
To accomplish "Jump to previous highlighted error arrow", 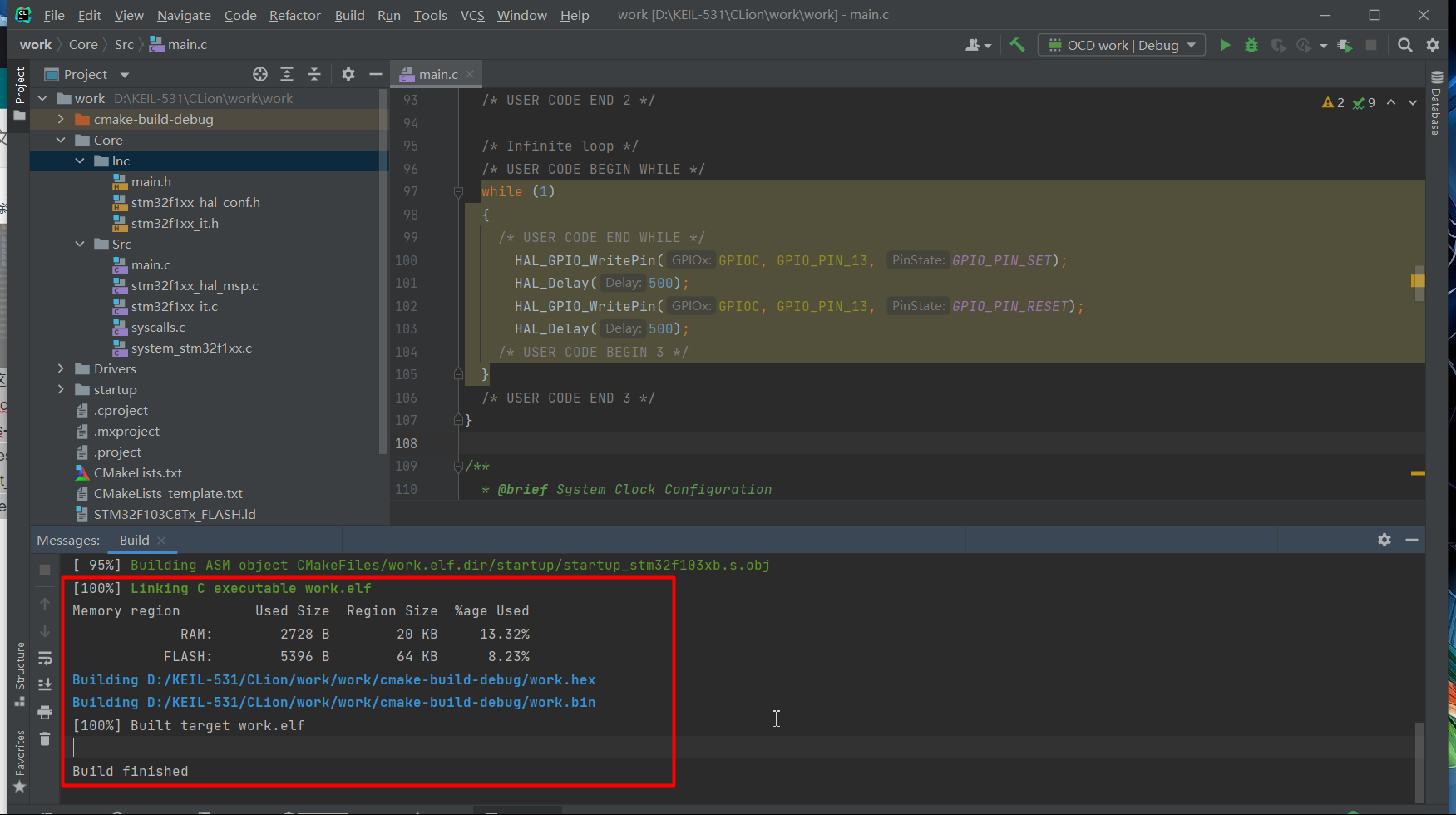I will click(1391, 102).
